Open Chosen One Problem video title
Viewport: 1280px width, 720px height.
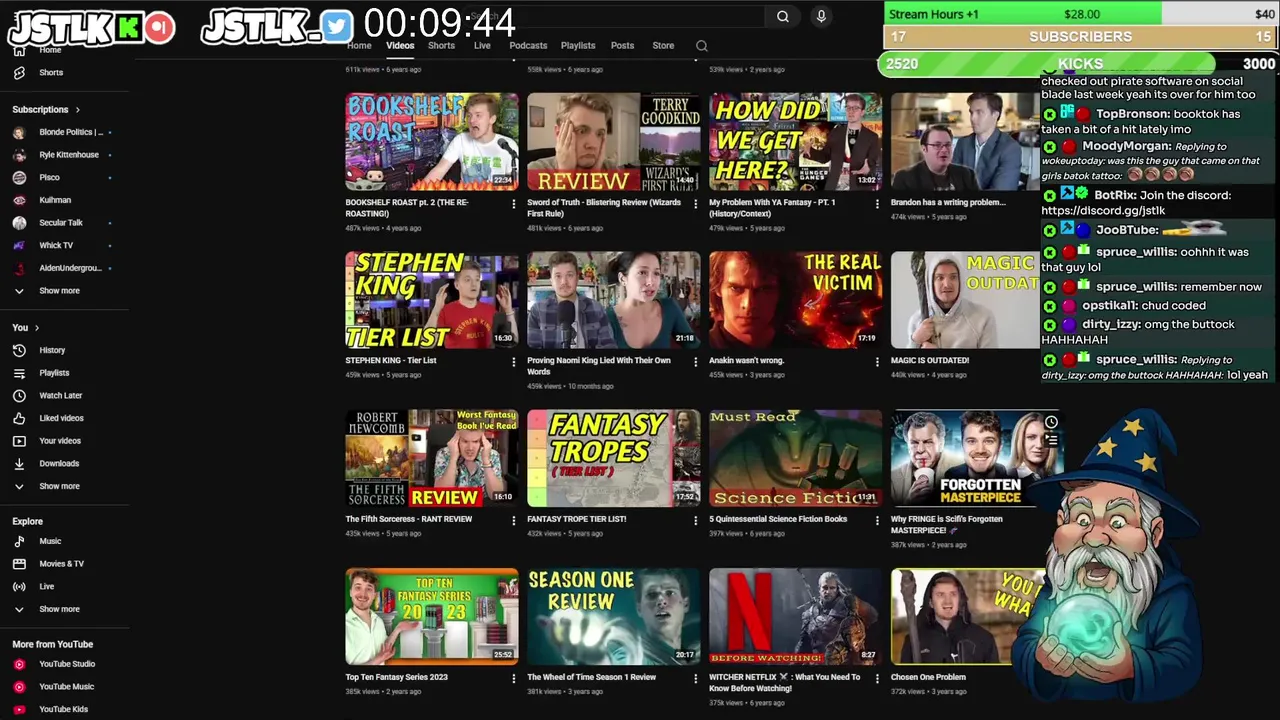pos(928,677)
